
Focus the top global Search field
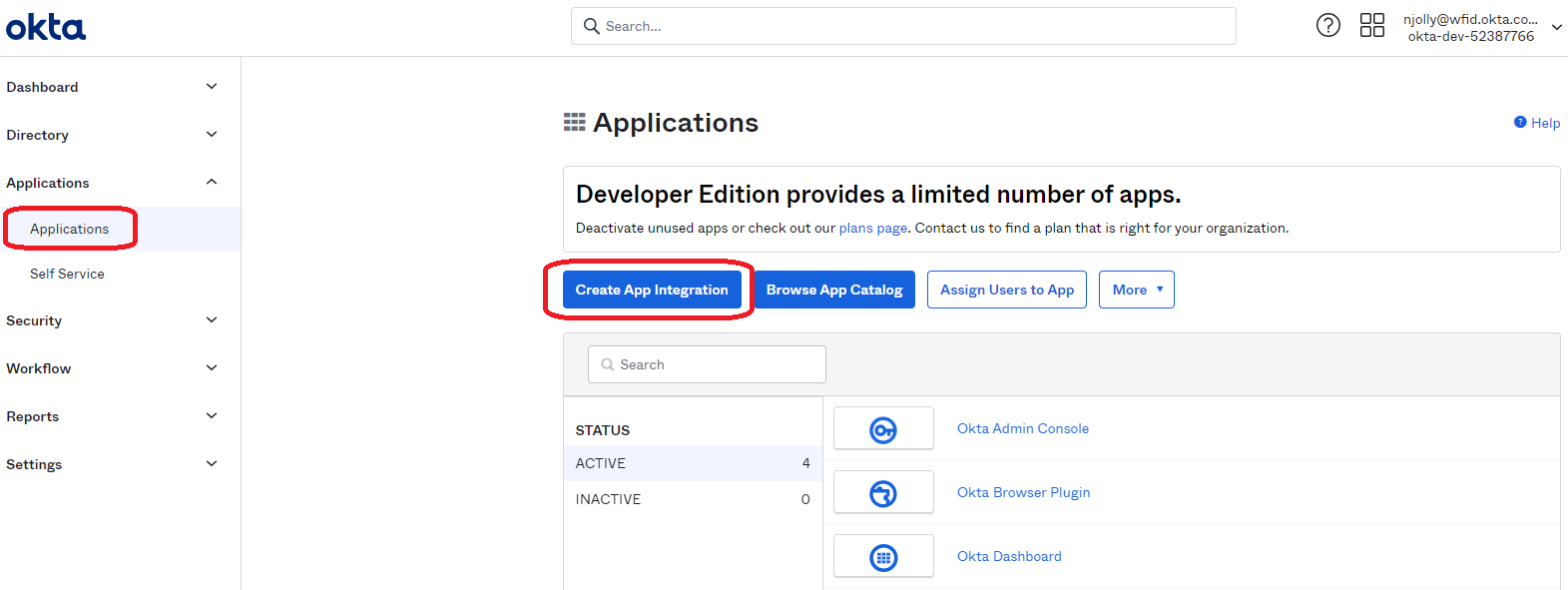pos(903,26)
